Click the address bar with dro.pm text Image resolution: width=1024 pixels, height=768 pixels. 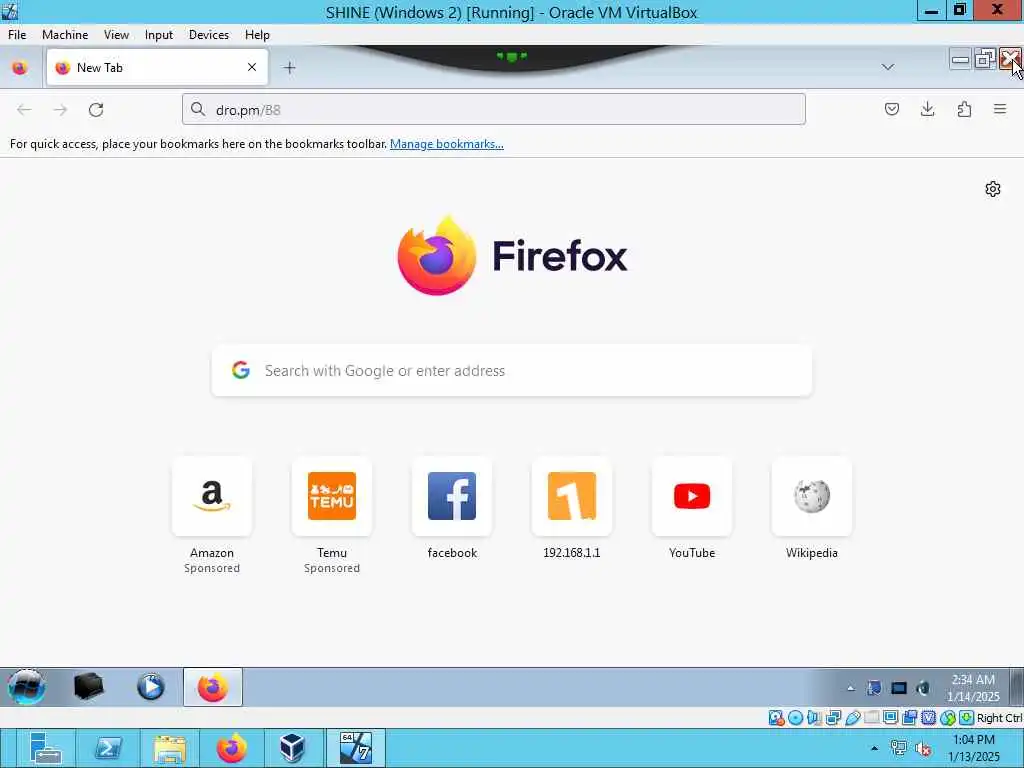(x=494, y=109)
